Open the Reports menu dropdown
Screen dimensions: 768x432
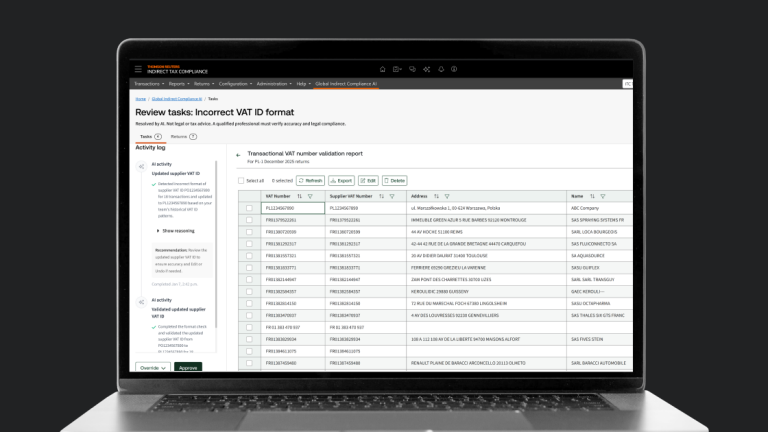click(x=179, y=84)
